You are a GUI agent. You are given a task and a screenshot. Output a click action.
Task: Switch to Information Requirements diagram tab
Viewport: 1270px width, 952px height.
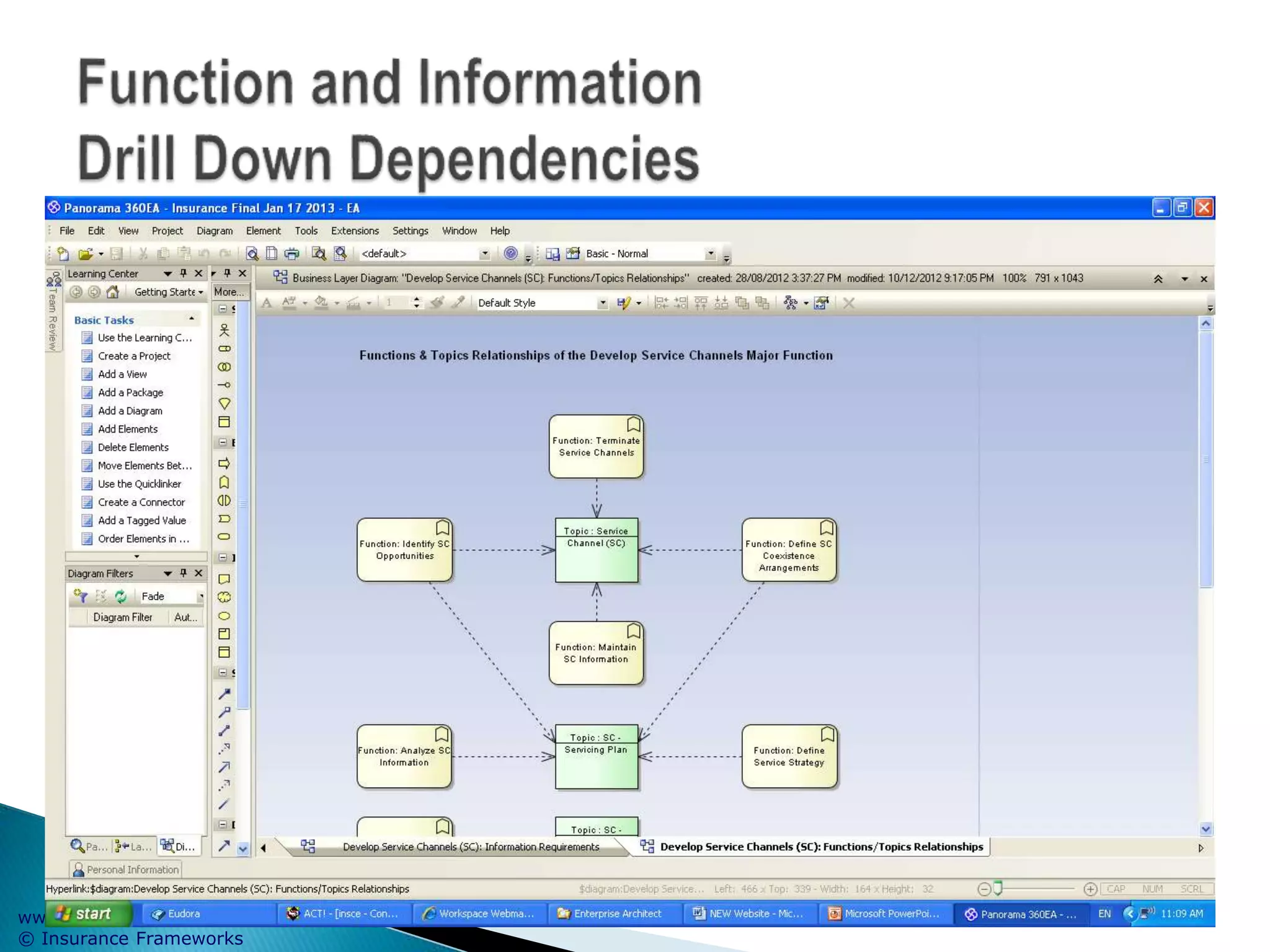point(470,847)
